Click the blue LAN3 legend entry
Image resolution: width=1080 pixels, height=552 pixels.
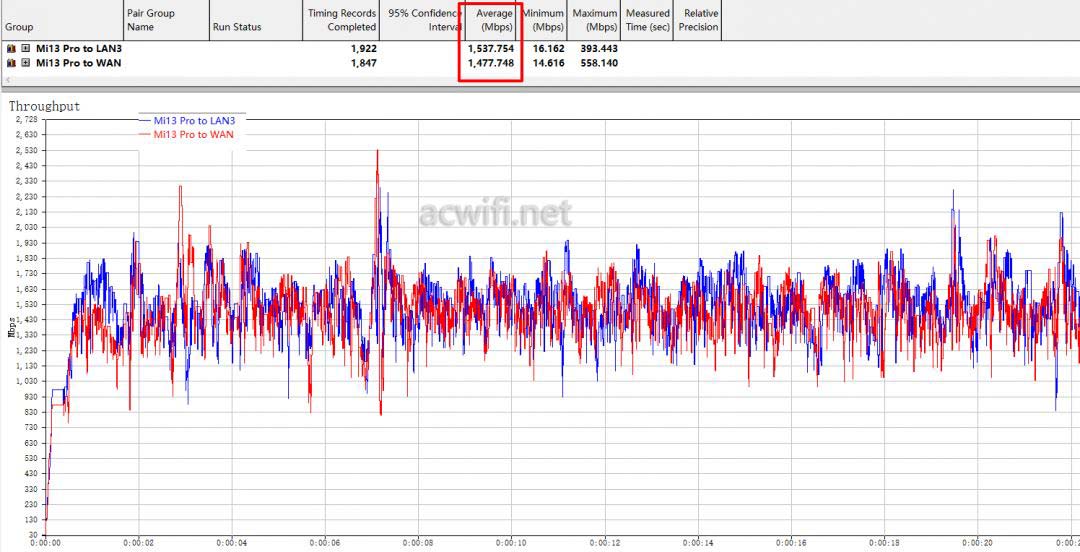(193, 120)
